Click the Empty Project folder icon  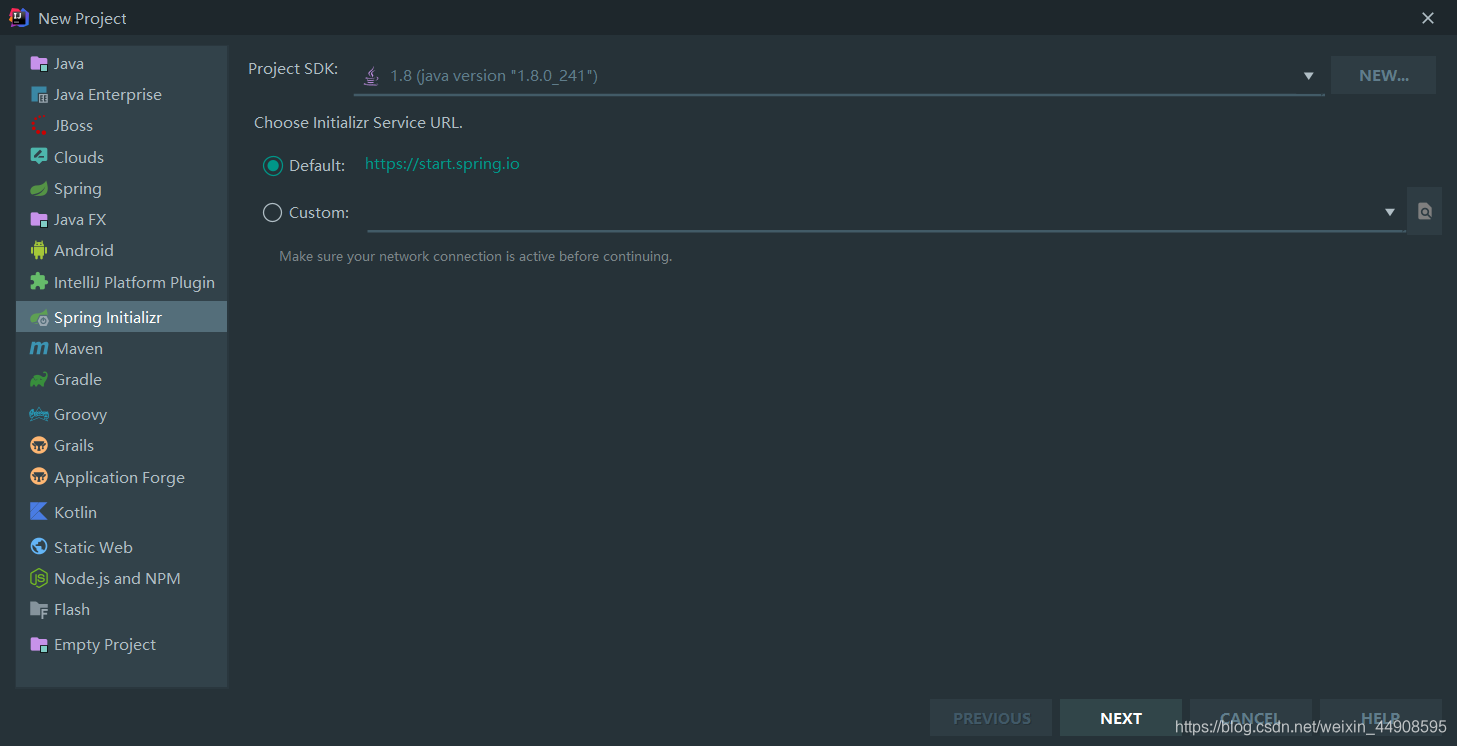pyautogui.click(x=39, y=644)
